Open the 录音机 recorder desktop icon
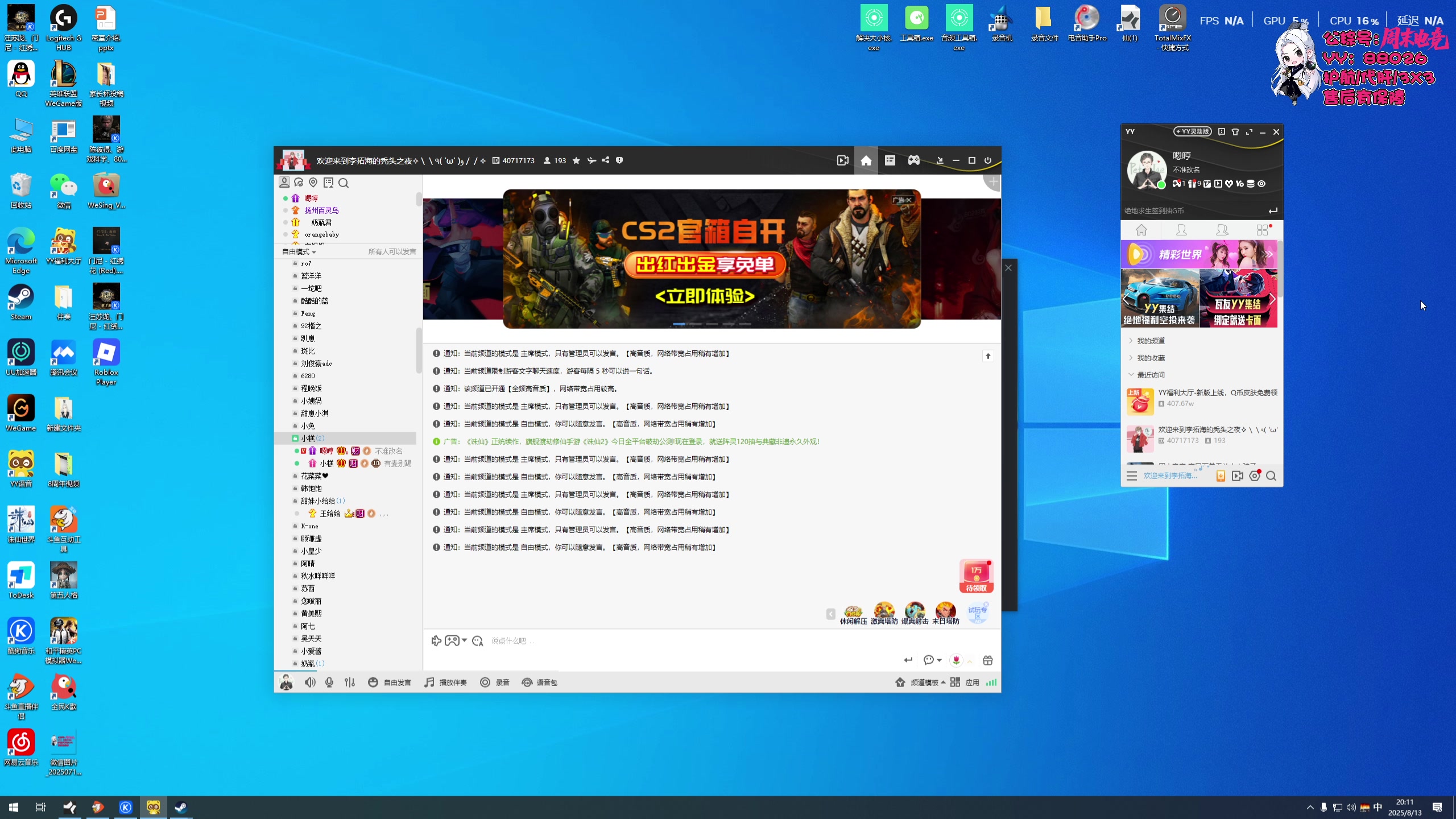This screenshot has height=819, width=1456. tap(1002, 24)
